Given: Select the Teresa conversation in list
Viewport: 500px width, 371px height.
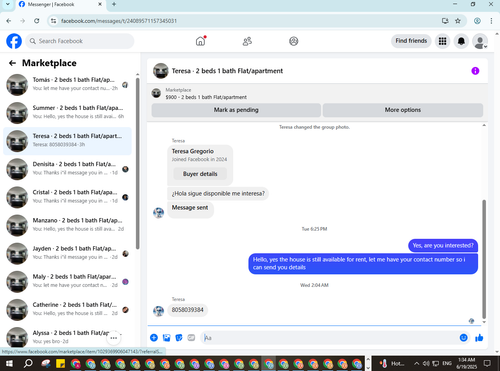Looking at the screenshot, I should point(67,141).
